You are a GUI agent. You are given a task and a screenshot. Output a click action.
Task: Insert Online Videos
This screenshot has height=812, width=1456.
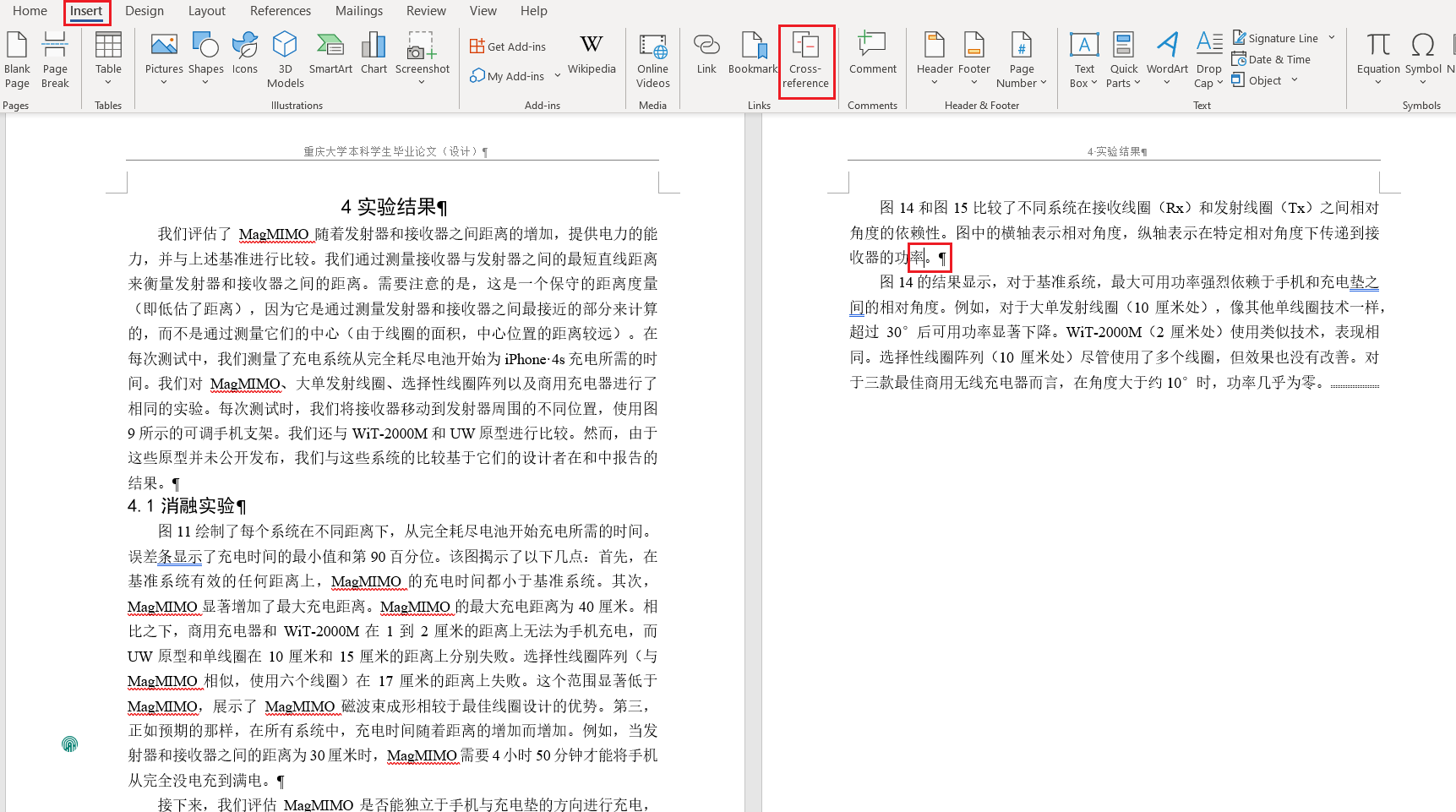coord(652,60)
